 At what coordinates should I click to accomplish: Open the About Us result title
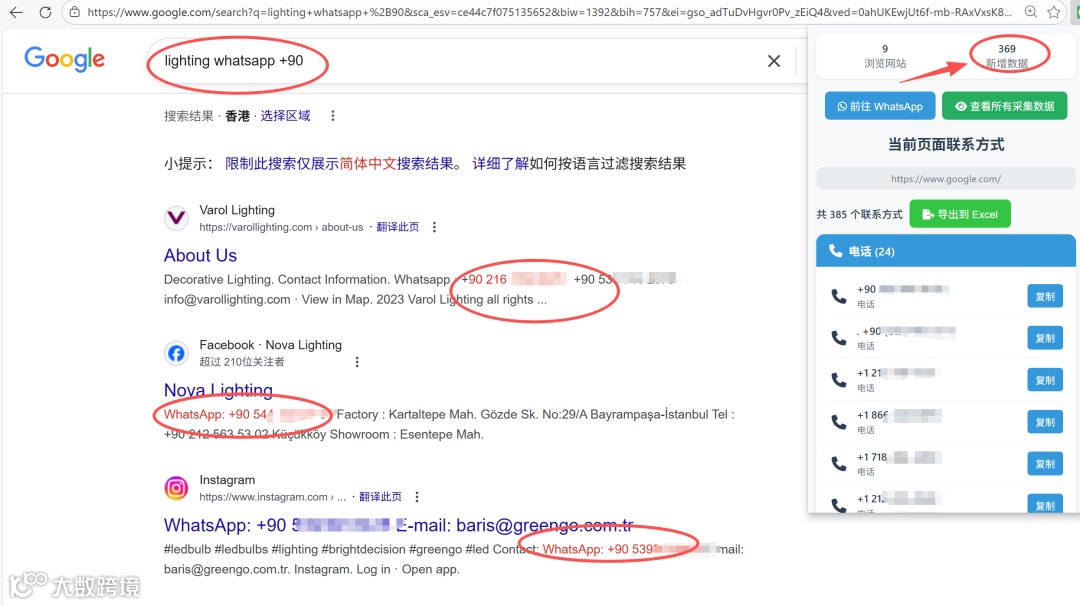point(200,255)
